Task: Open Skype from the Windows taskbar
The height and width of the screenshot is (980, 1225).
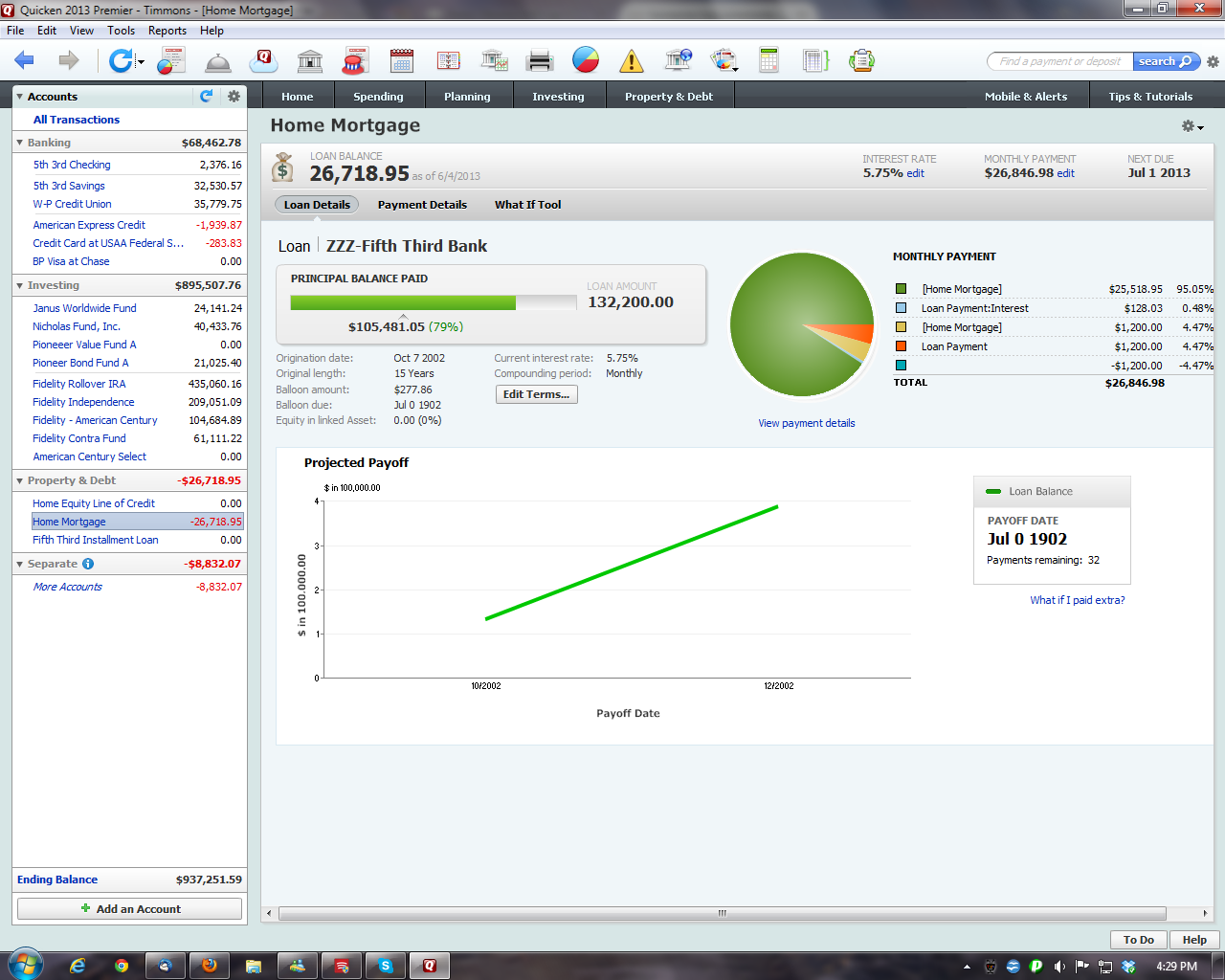Action: 385,966
